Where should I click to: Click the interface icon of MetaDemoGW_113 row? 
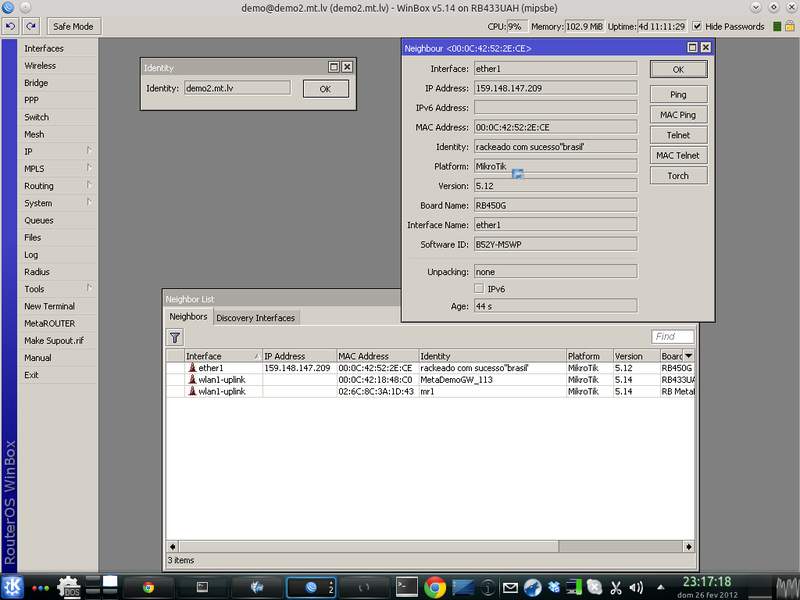coord(192,380)
